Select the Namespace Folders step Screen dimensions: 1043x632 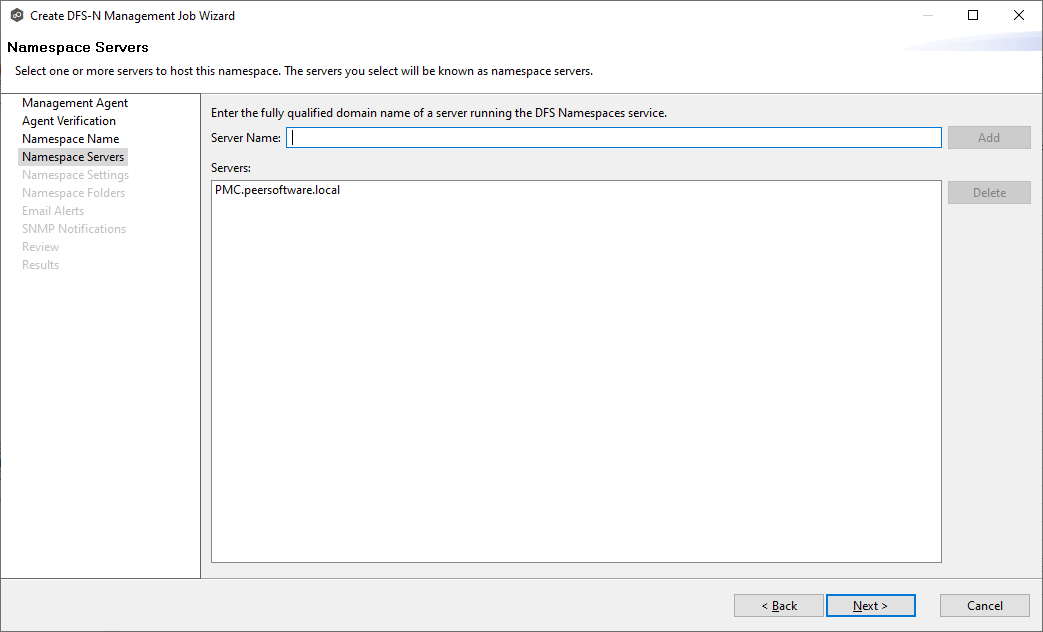point(73,193)
